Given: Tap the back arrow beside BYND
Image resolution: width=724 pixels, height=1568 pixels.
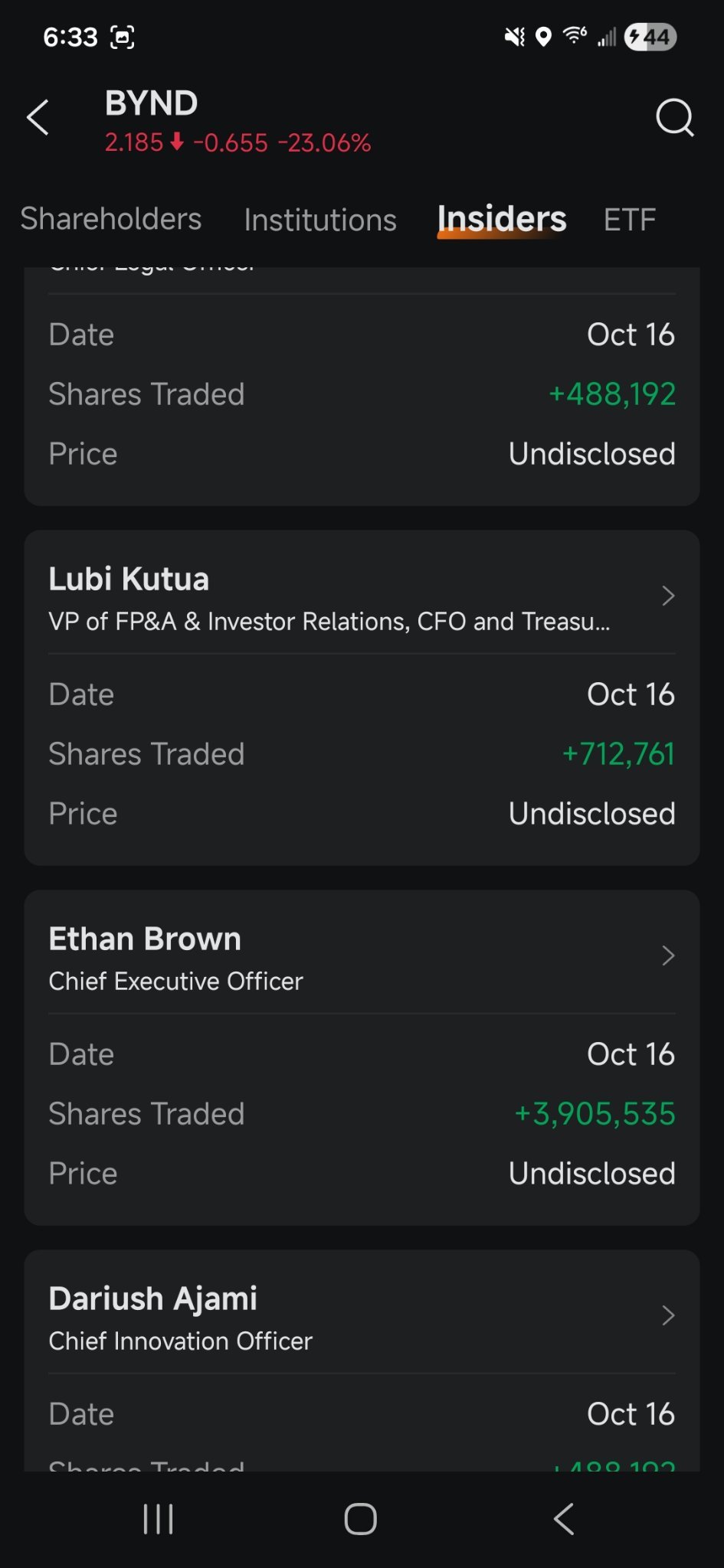Looking at the screenshot, I should [38, 118].
